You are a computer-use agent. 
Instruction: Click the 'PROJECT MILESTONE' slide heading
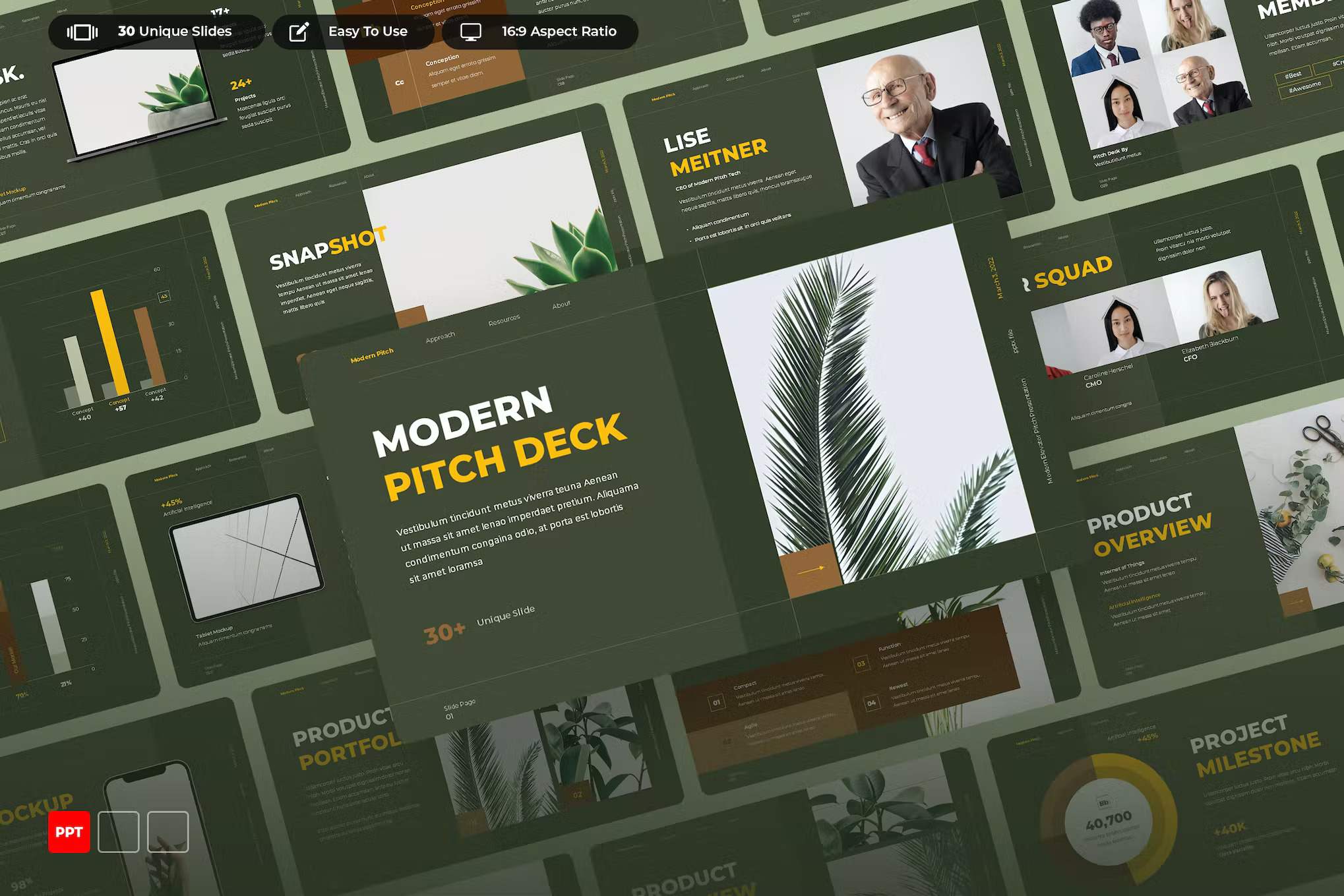pos(1255,745)
